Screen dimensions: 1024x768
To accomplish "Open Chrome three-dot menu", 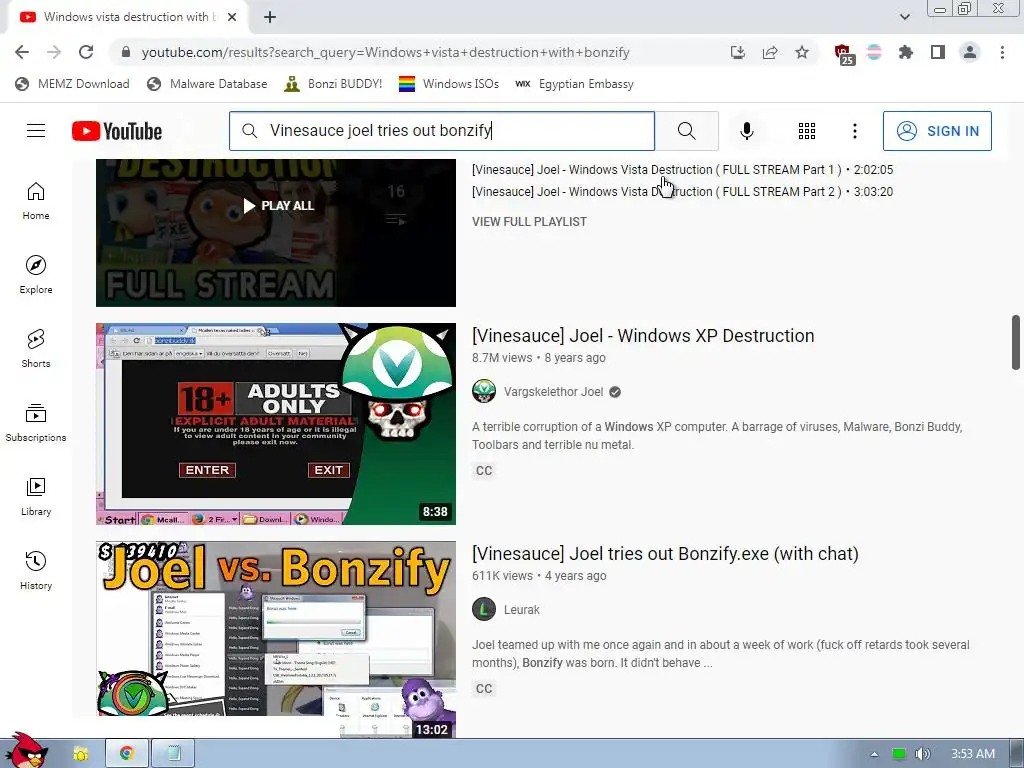I will pyautogui.click(x=1002, y=52).
